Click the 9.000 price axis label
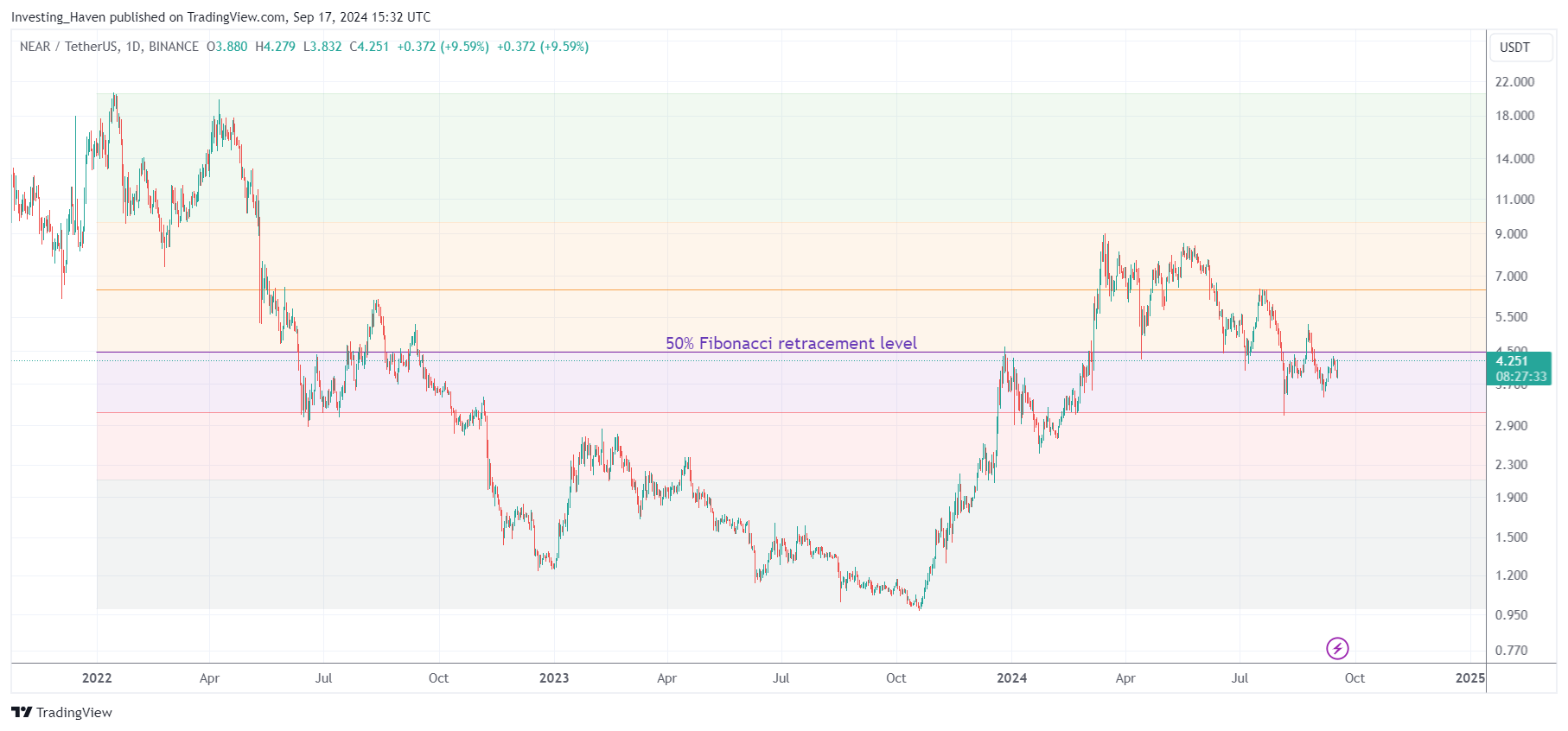The image size is (1568, 731). [1512, 234]
